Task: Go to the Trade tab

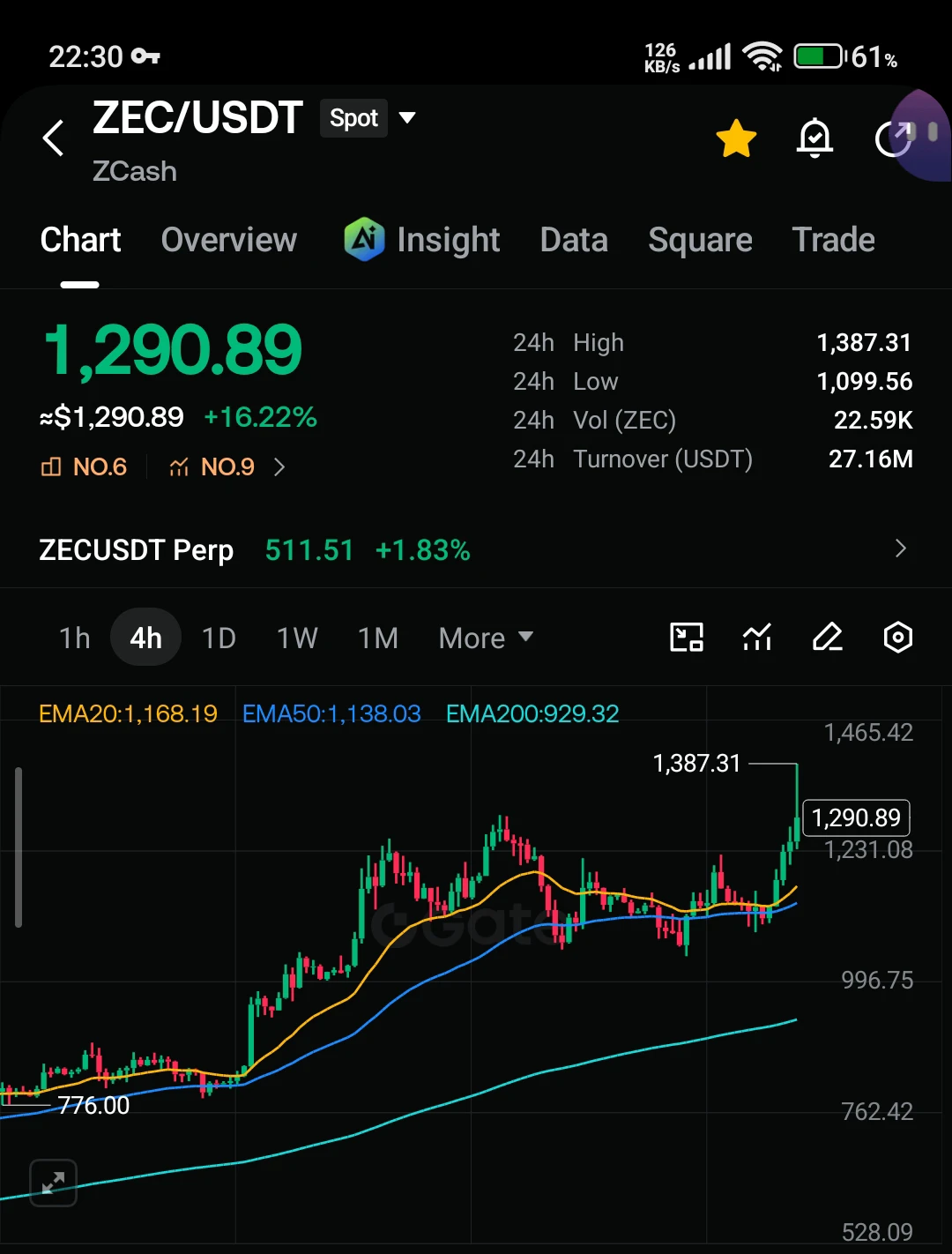Action: pos(833,240)
